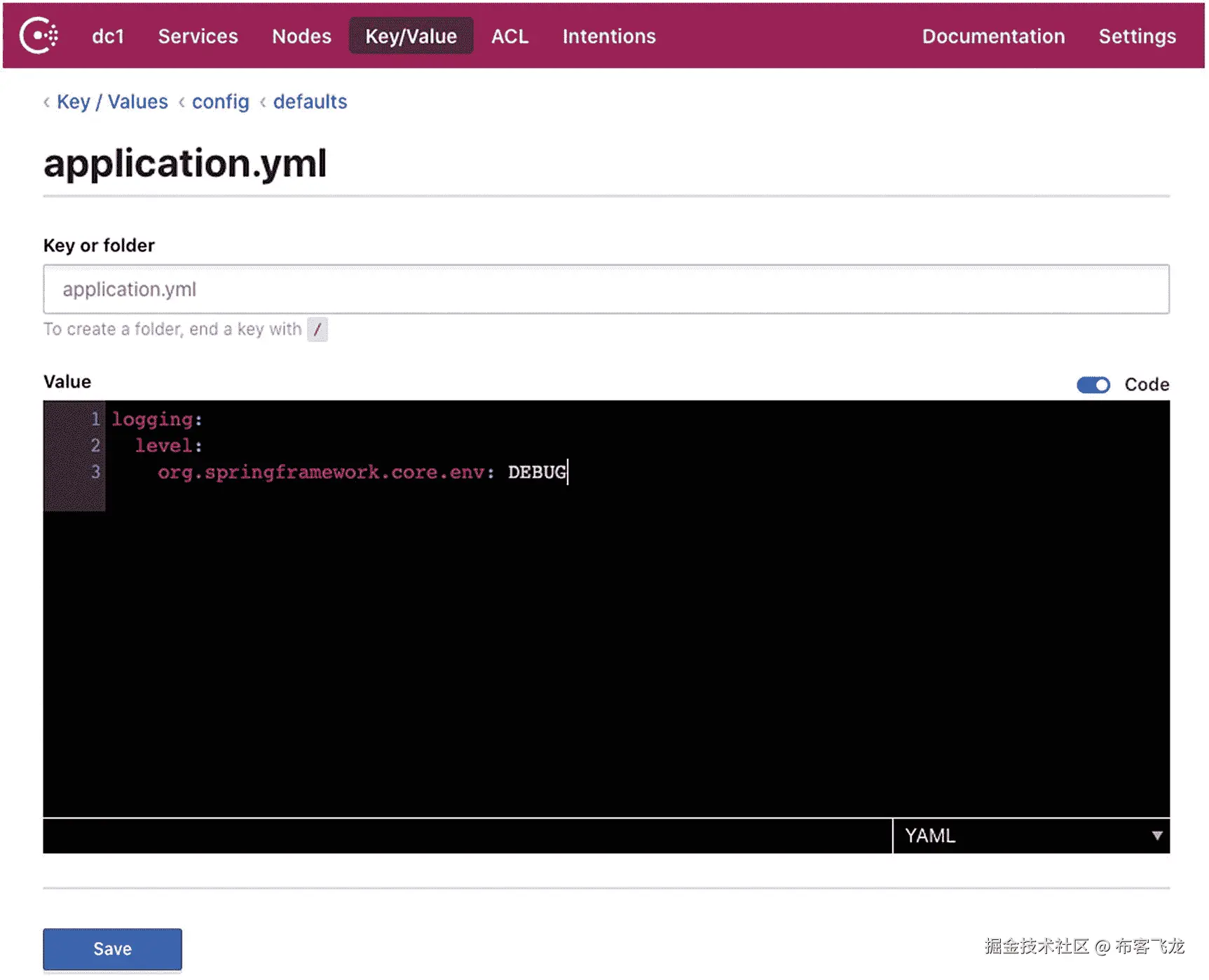Select the Key/Value tab
This screenshot has height=980, width=1209.
coord(411,36)
